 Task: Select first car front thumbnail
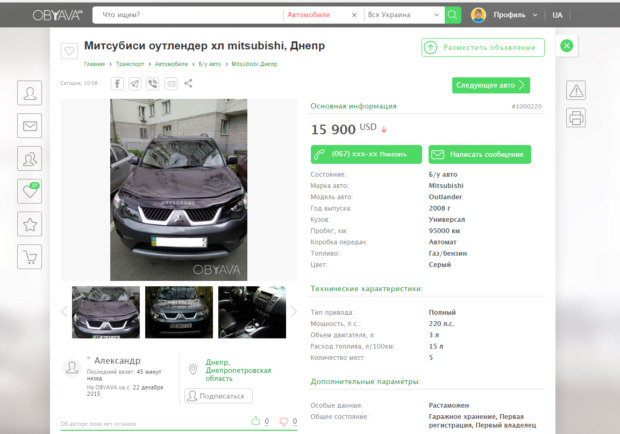point(106,312)
